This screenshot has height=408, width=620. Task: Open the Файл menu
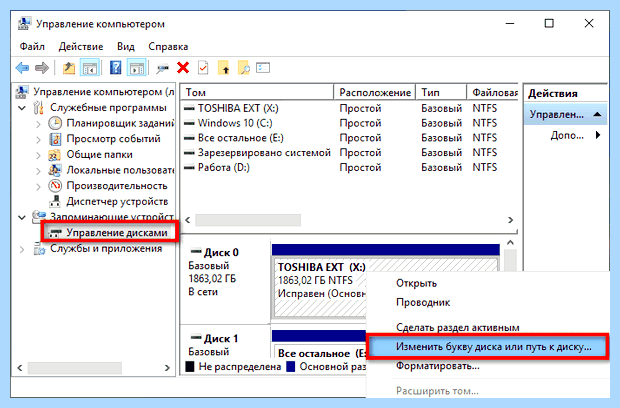point(32,47)
